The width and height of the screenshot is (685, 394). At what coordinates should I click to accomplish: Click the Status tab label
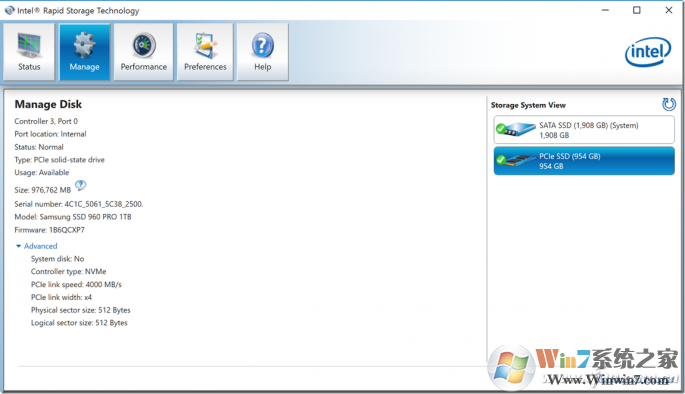29,67
